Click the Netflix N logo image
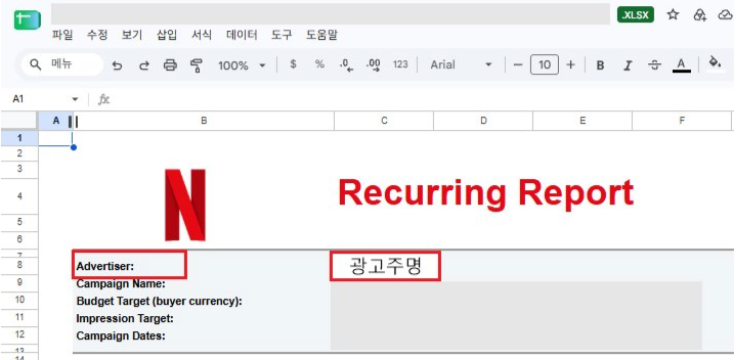 [x=185, y=205]
